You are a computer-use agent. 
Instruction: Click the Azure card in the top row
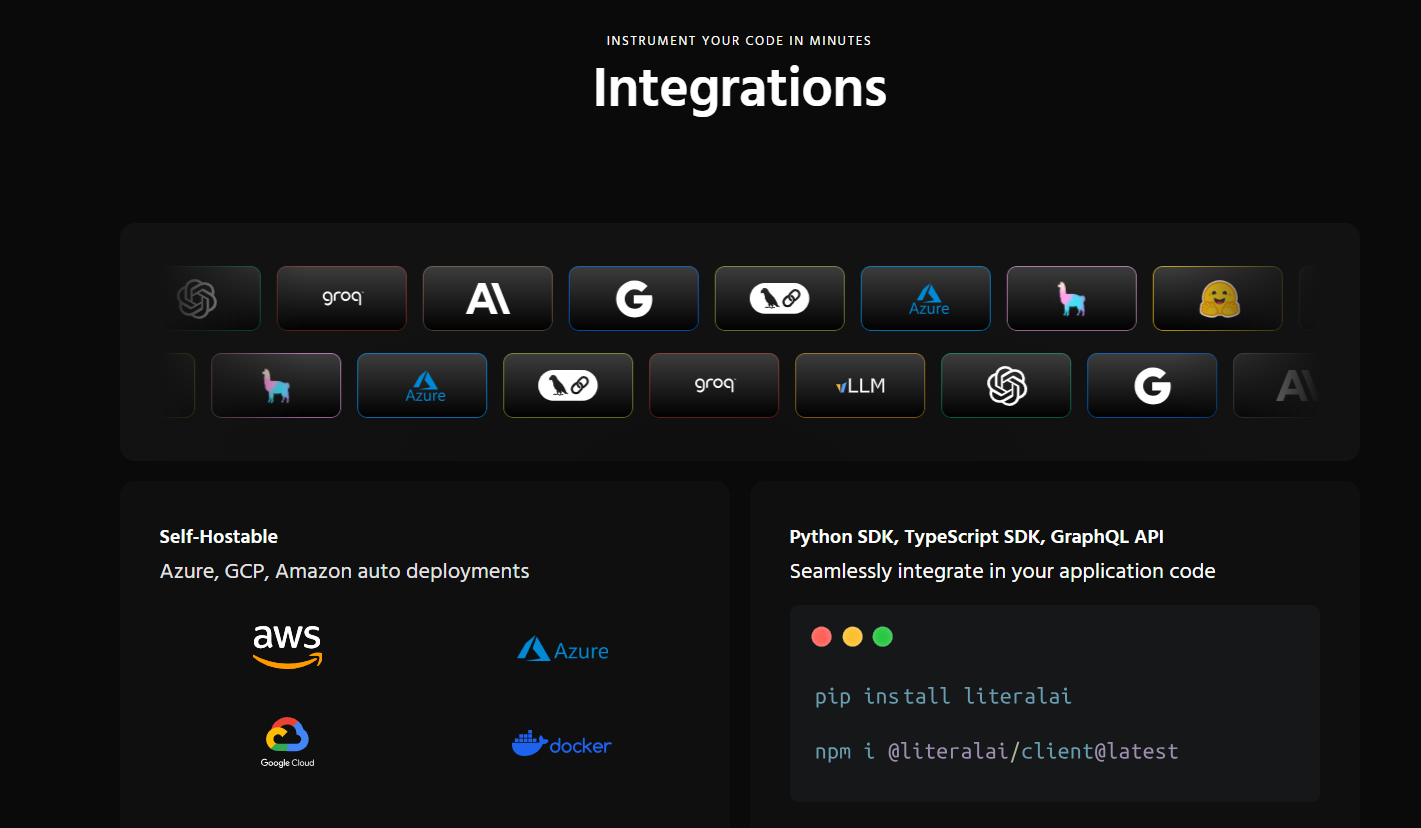coord(926,298)
